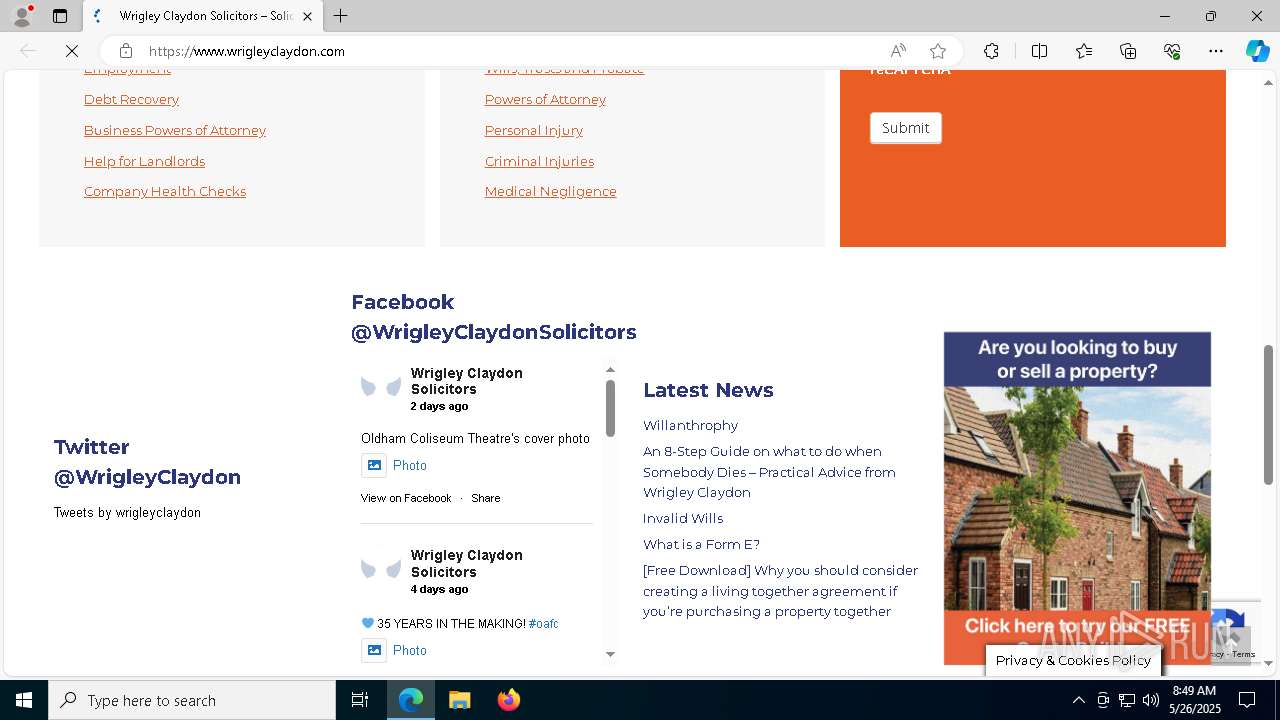Image resolution: width=1280 pixels, height=720 pixels.
Task: Click photo icon under Oldham Coliseum post
Action: pyautogui.click(x=373, y=465)
